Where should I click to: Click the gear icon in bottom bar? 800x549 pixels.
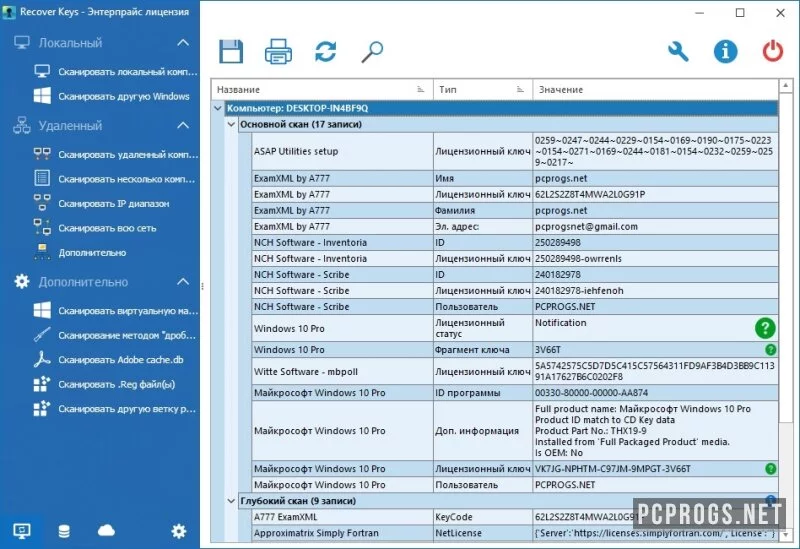coord(179,531)
